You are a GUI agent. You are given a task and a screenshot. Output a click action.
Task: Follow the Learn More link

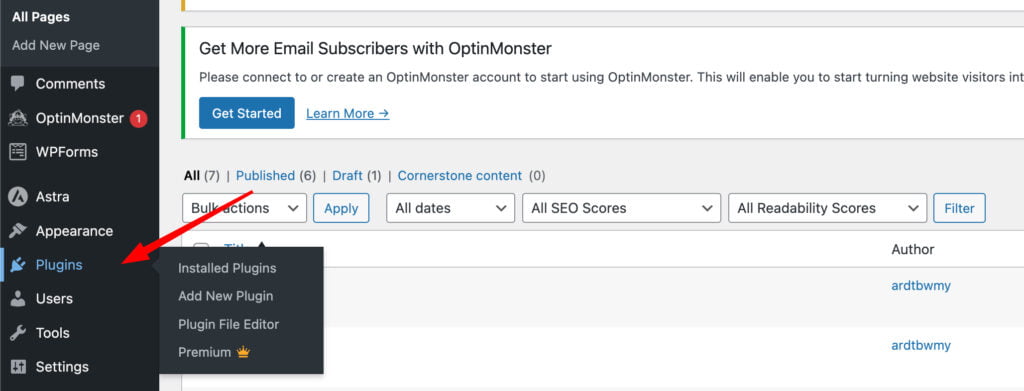tap(347, 114)
